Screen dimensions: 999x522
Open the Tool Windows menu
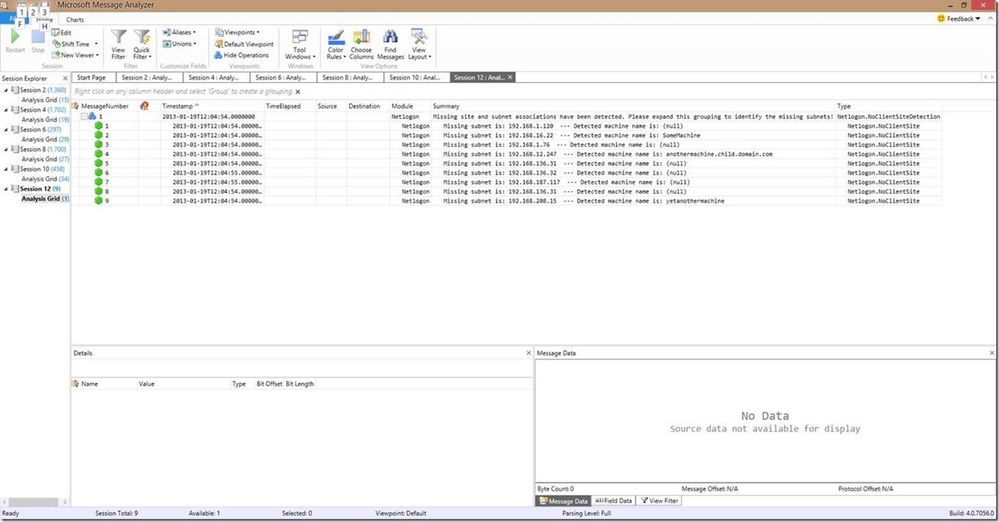point(300,44)
